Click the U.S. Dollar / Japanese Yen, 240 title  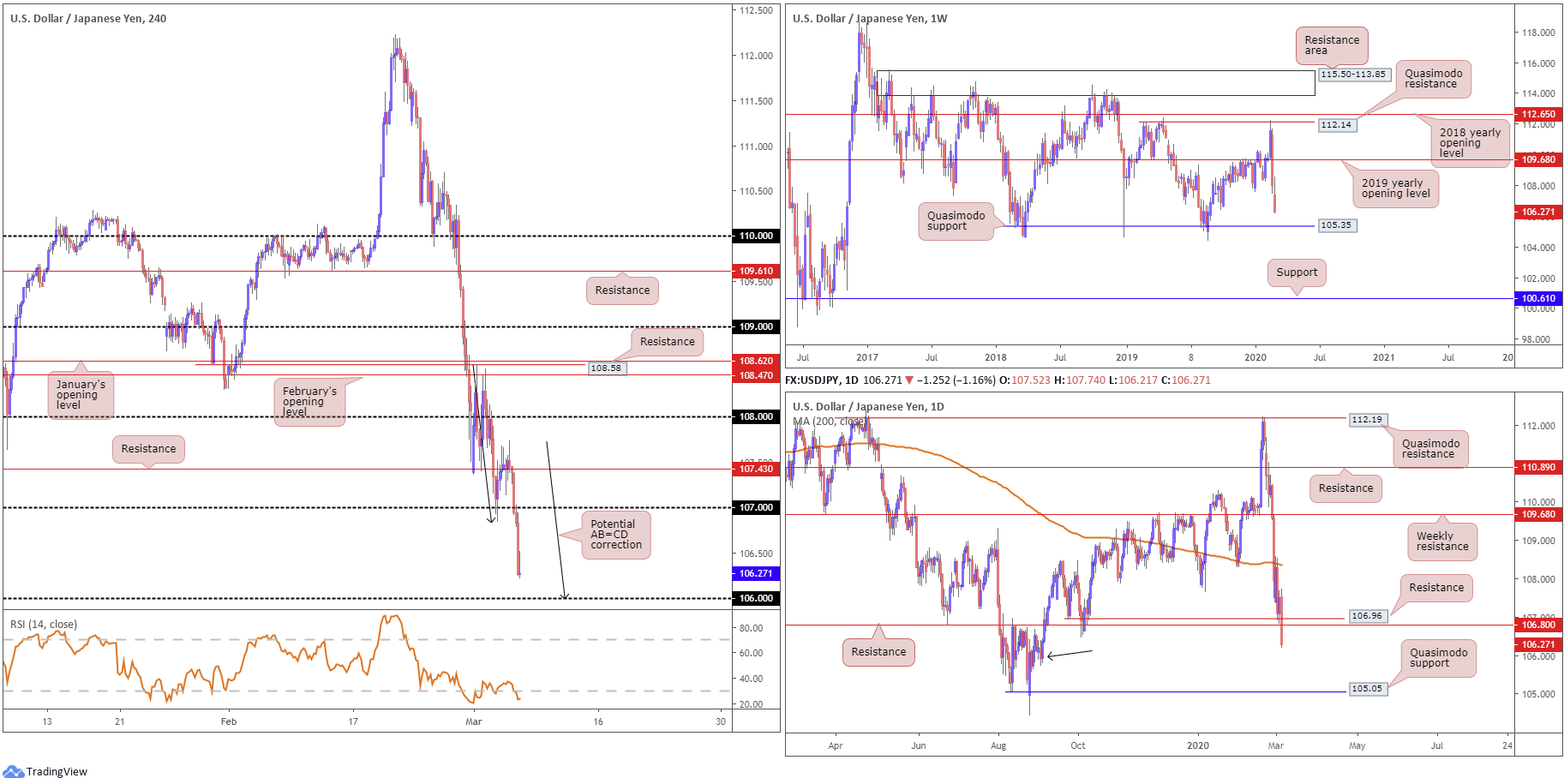88,18
